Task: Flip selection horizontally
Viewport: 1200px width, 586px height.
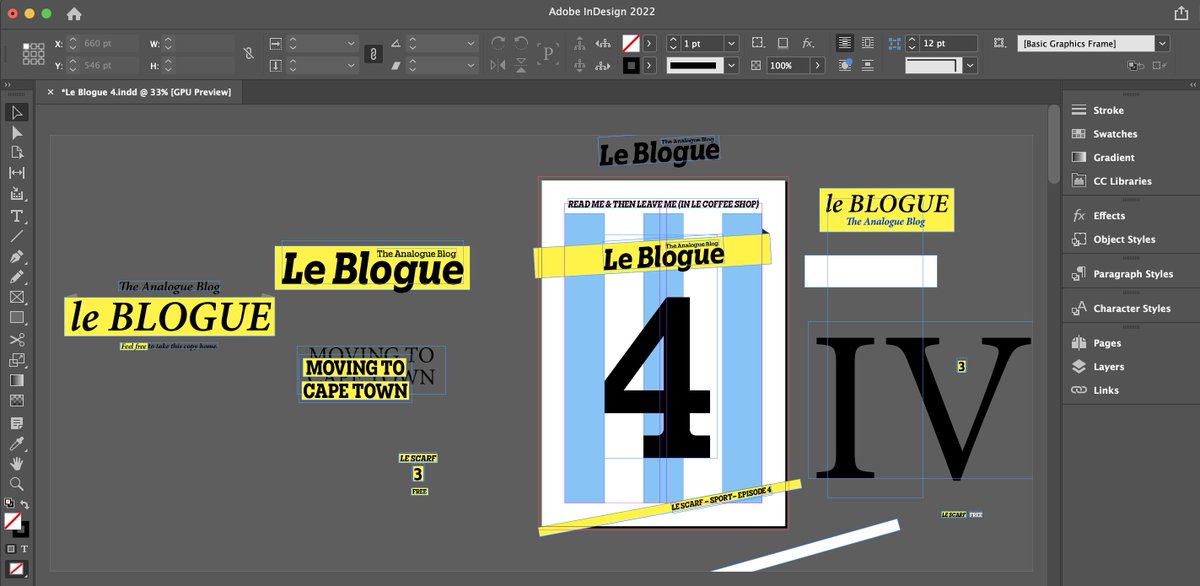Action: [498, 65]
